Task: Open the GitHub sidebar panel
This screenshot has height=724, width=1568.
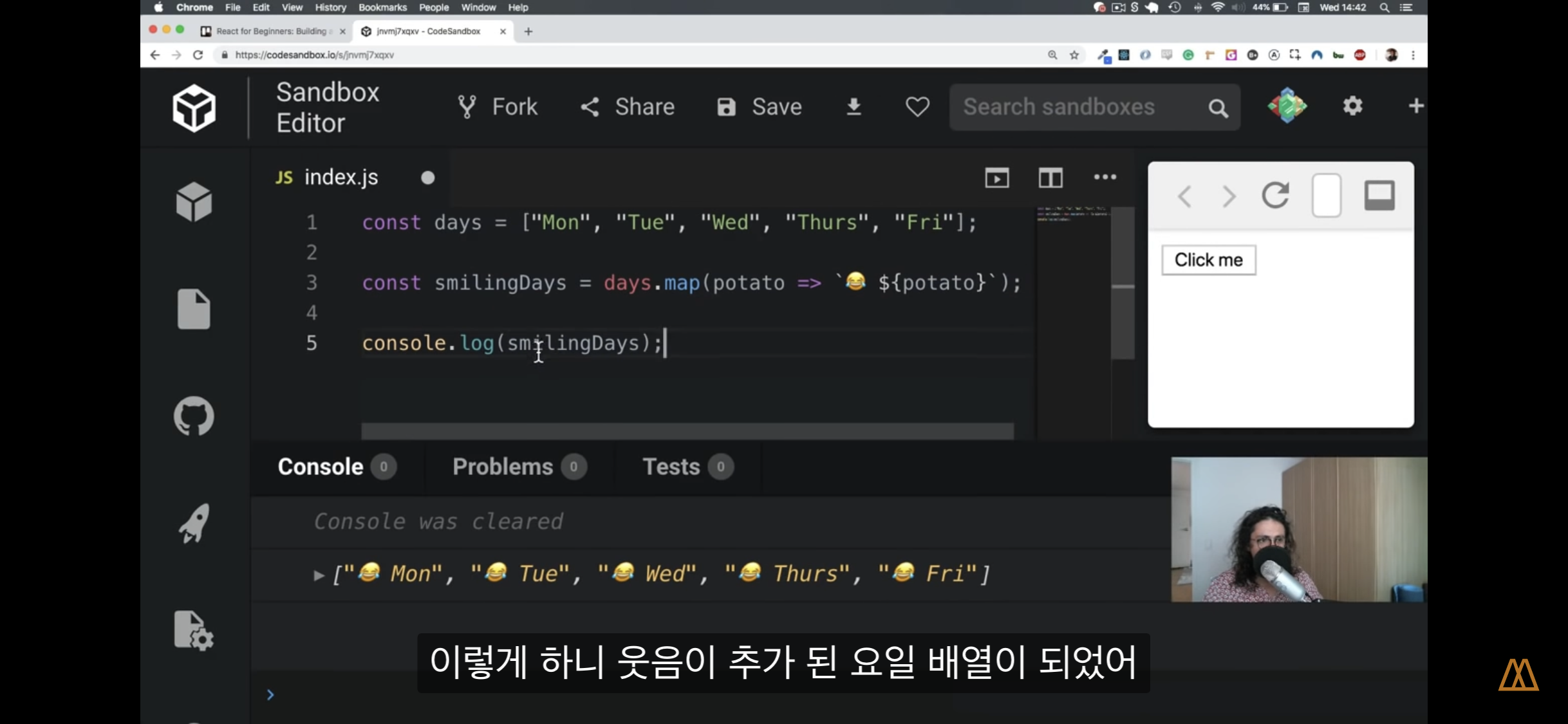Action: [194, 416]
